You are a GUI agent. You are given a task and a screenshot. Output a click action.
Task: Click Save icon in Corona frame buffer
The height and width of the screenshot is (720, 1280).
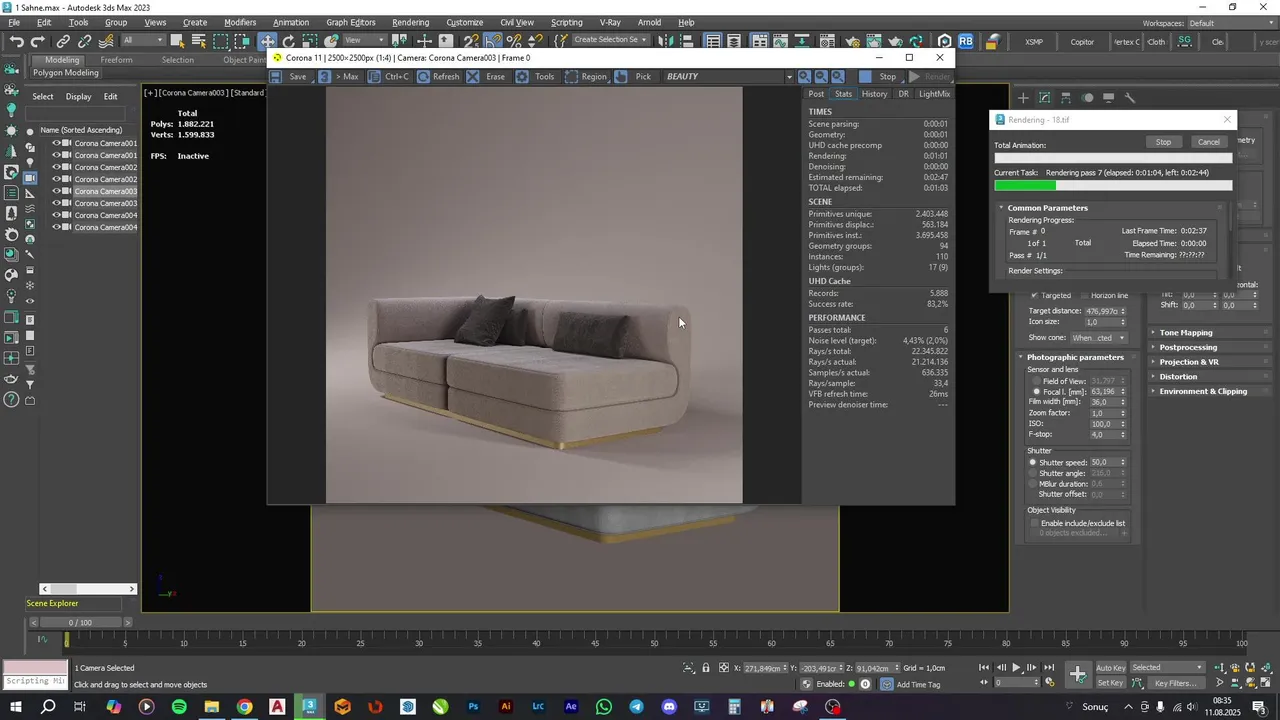point(276,77)
